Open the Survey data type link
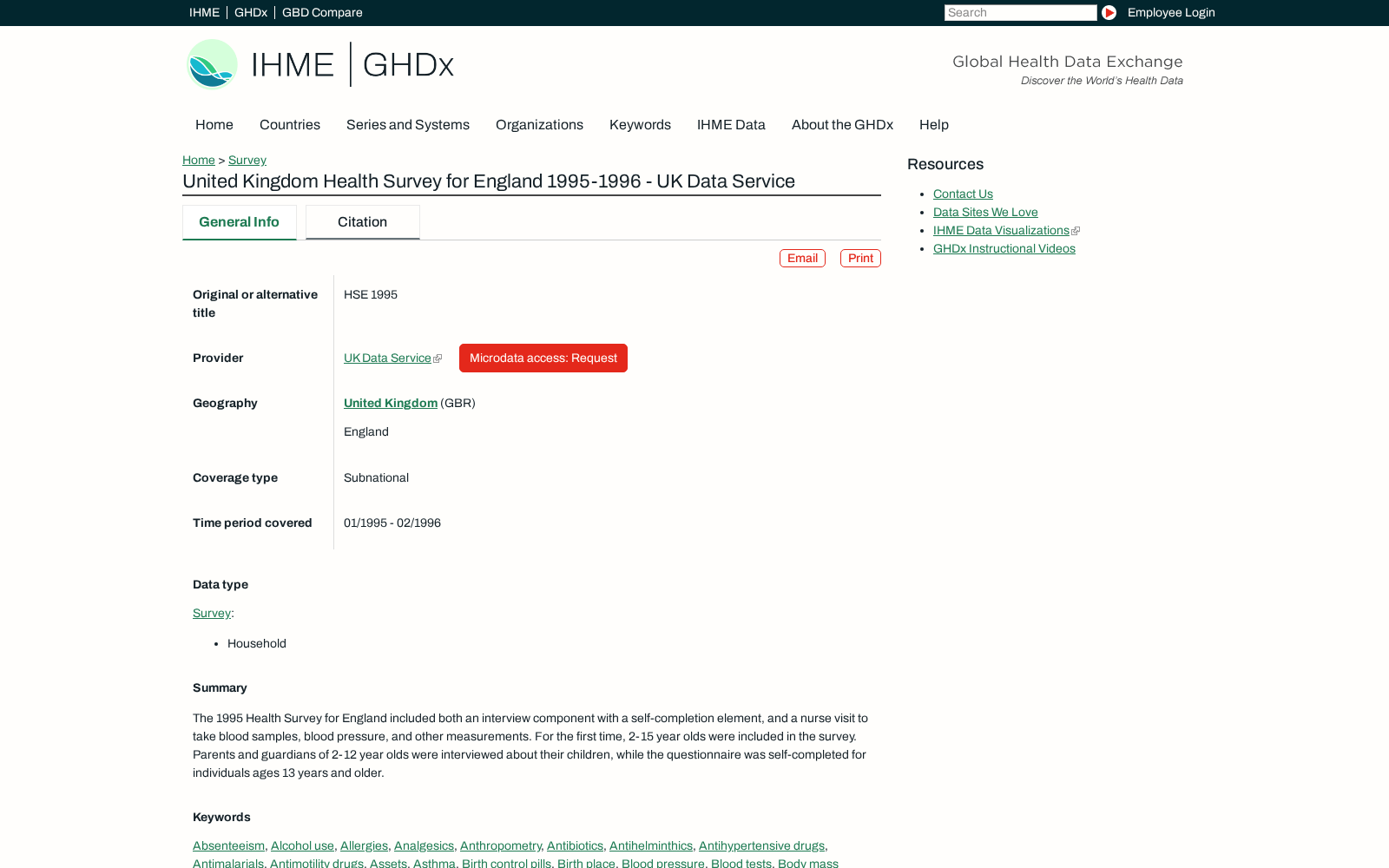Screen dimensions: 1389x868 tap(212, 613)
